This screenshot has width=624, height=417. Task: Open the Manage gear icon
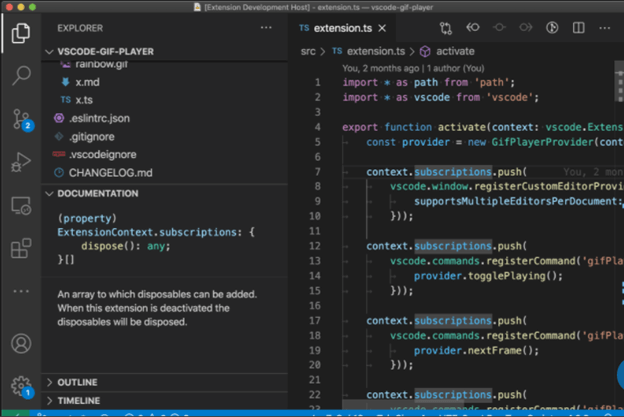click(x=22, y=386)
